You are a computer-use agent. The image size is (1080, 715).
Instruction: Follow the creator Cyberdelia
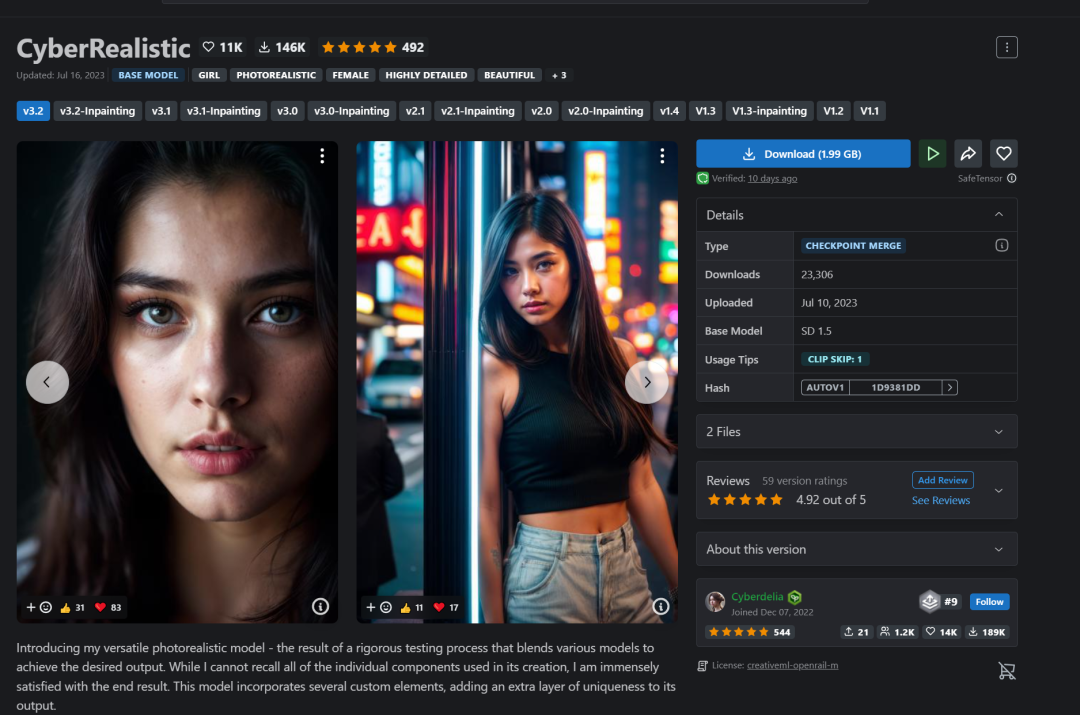click(x=989, y=602)
